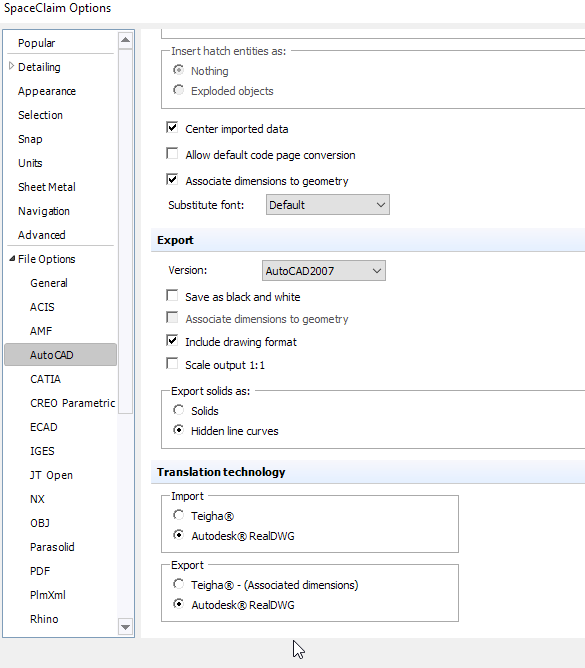Click the sidebar scroll up arrow
585x668 pixels.
(125, 40)
